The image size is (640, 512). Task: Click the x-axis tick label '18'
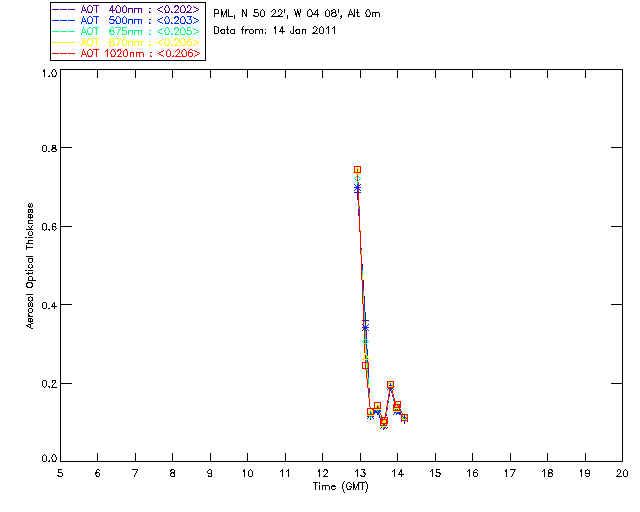click(x=547, y=473)
